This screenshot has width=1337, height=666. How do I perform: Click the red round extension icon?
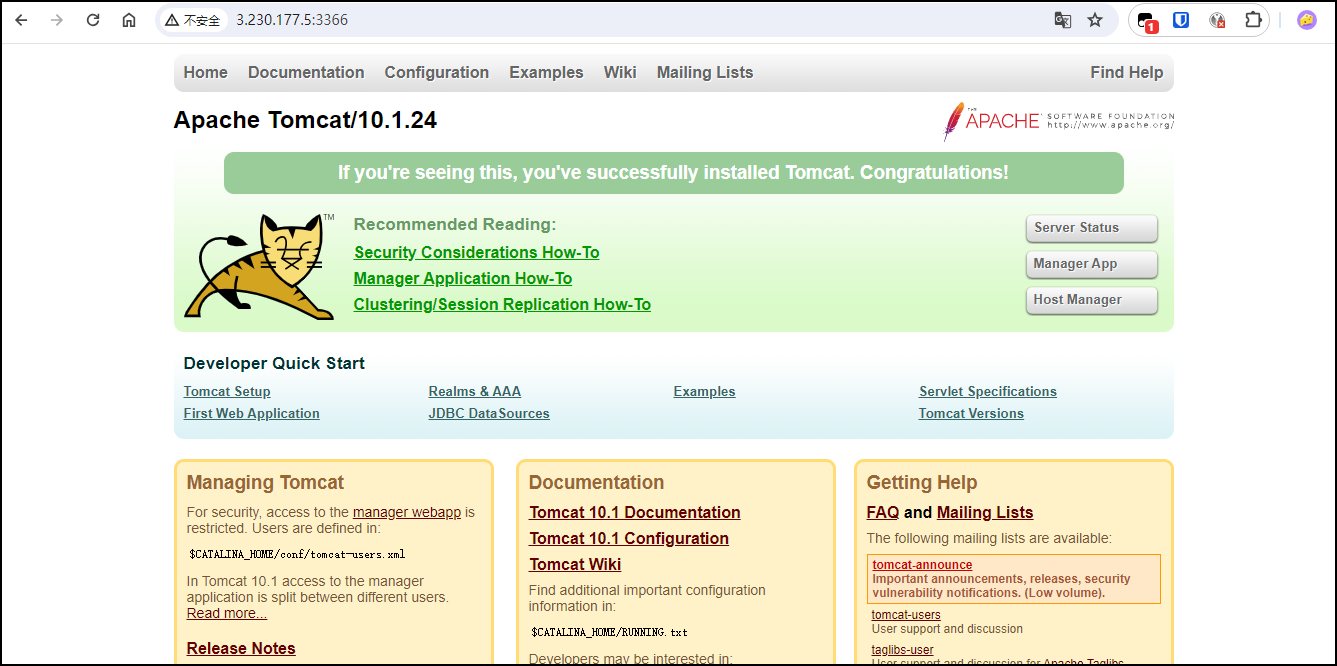(x=1217, y=20)
